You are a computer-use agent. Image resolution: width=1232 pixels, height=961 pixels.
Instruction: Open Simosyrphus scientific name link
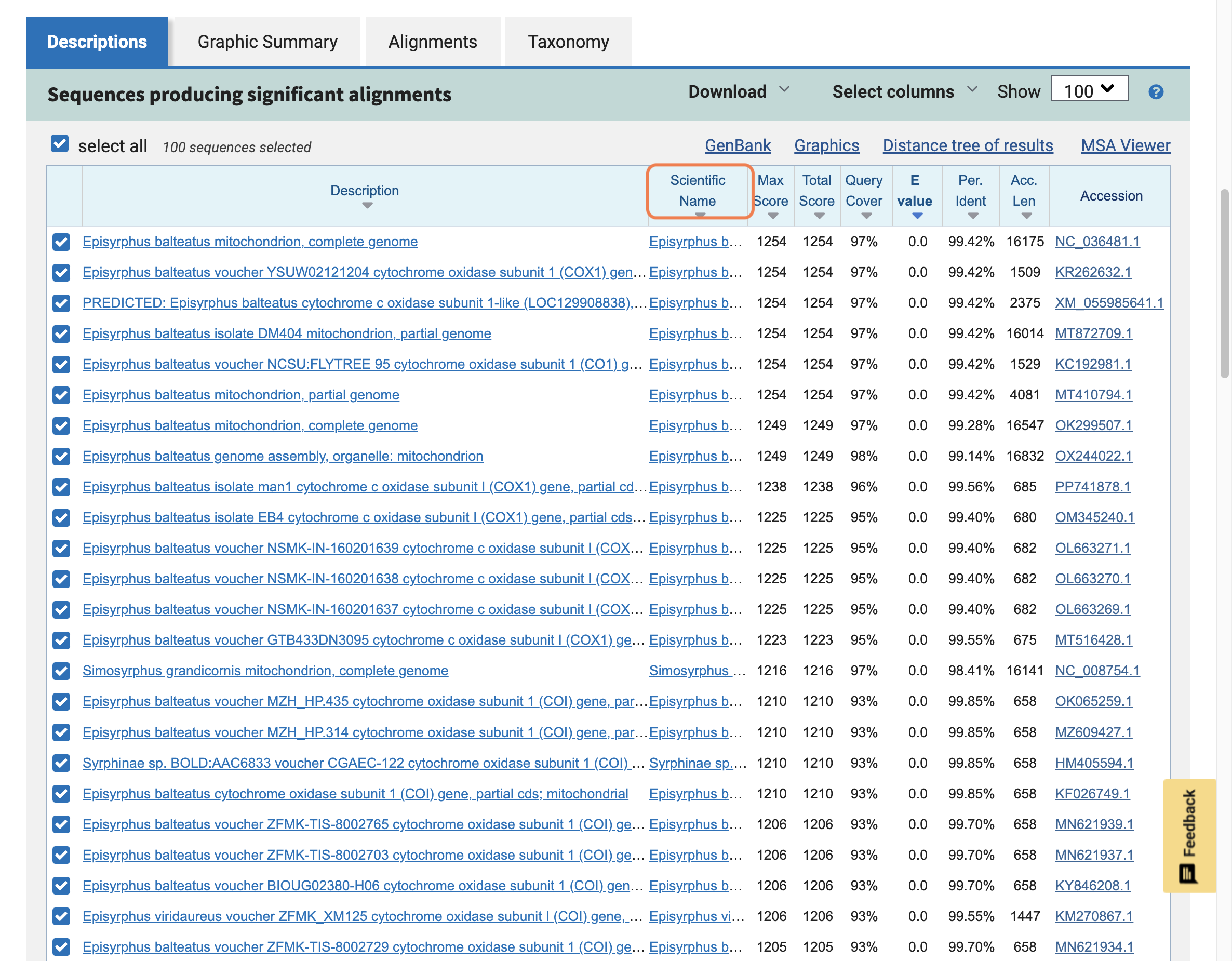(697, 671)
